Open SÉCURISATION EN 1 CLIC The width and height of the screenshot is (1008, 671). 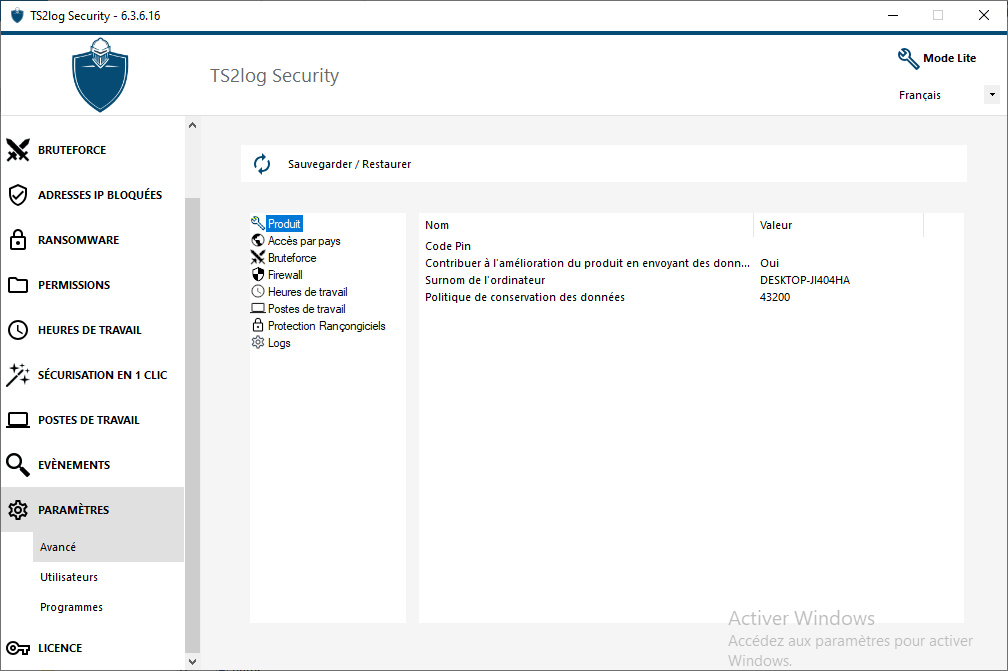102,375
